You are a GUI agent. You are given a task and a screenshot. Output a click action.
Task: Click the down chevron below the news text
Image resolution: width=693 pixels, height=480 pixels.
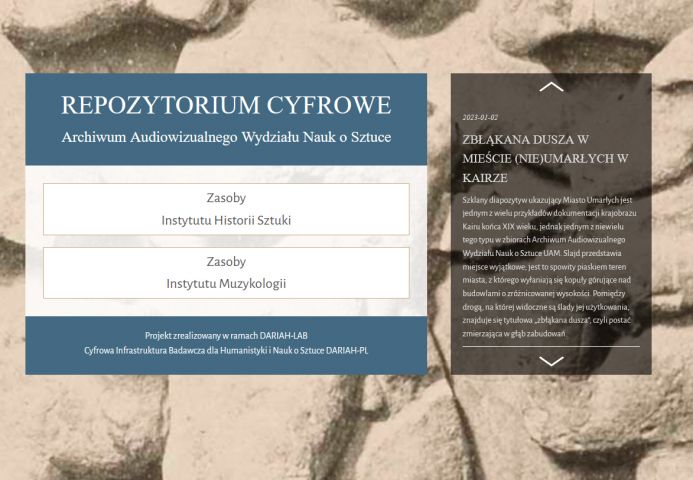[551, 361]
